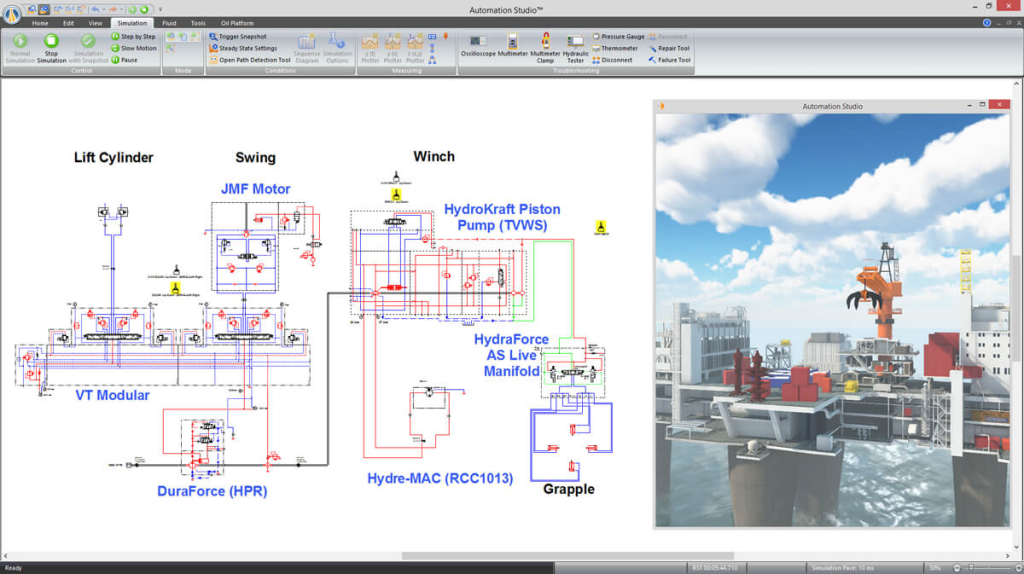Click the vertical scrollbar of diagram
Screen dimensions: 1024x574
[1016, 307]
